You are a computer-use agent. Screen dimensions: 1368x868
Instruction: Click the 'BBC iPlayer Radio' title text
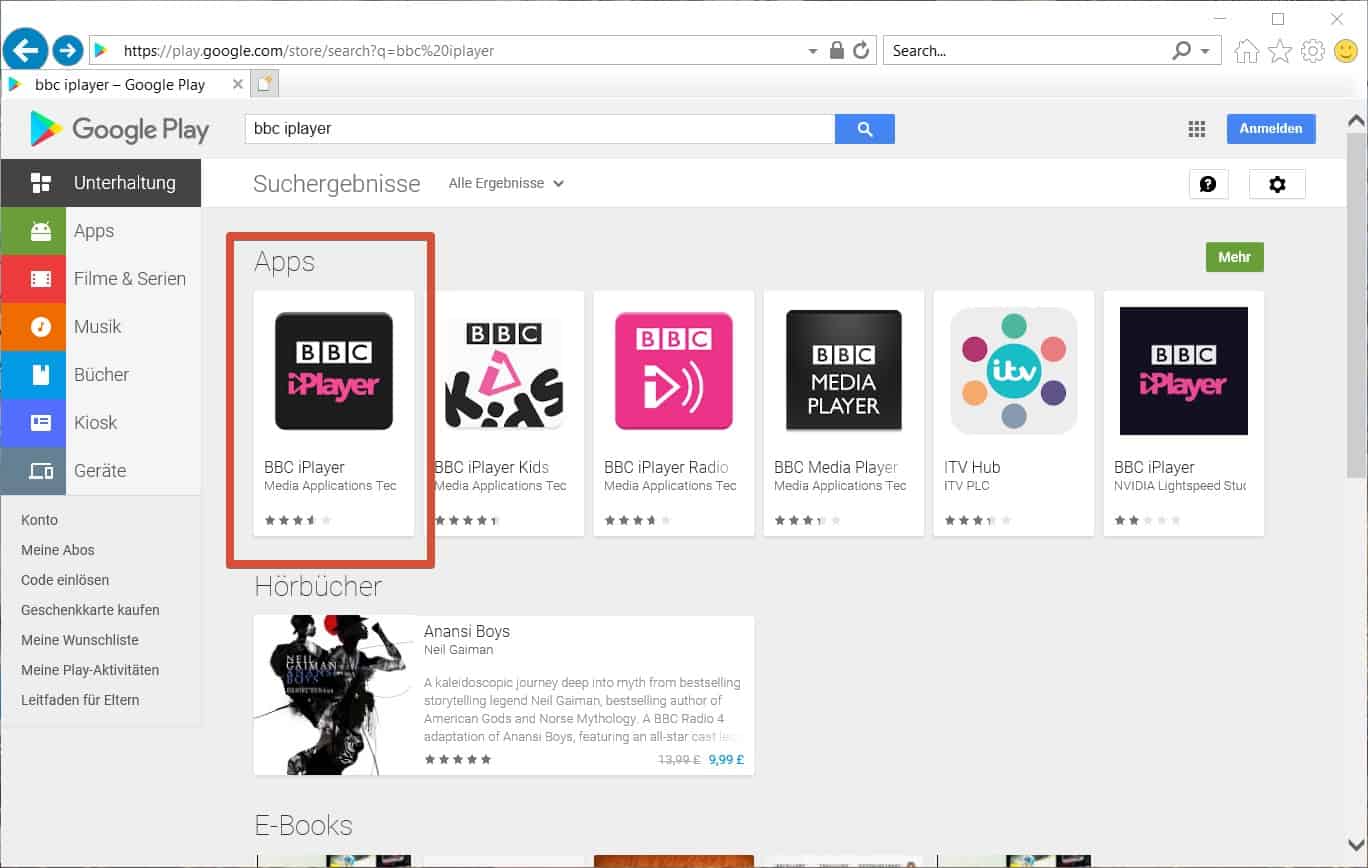click(666, 467)
